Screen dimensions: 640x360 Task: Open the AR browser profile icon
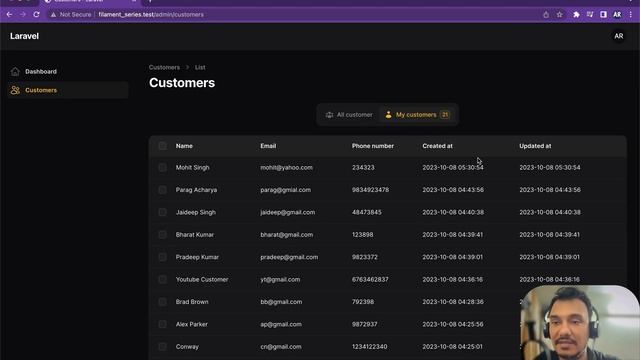tap(617, 15)
